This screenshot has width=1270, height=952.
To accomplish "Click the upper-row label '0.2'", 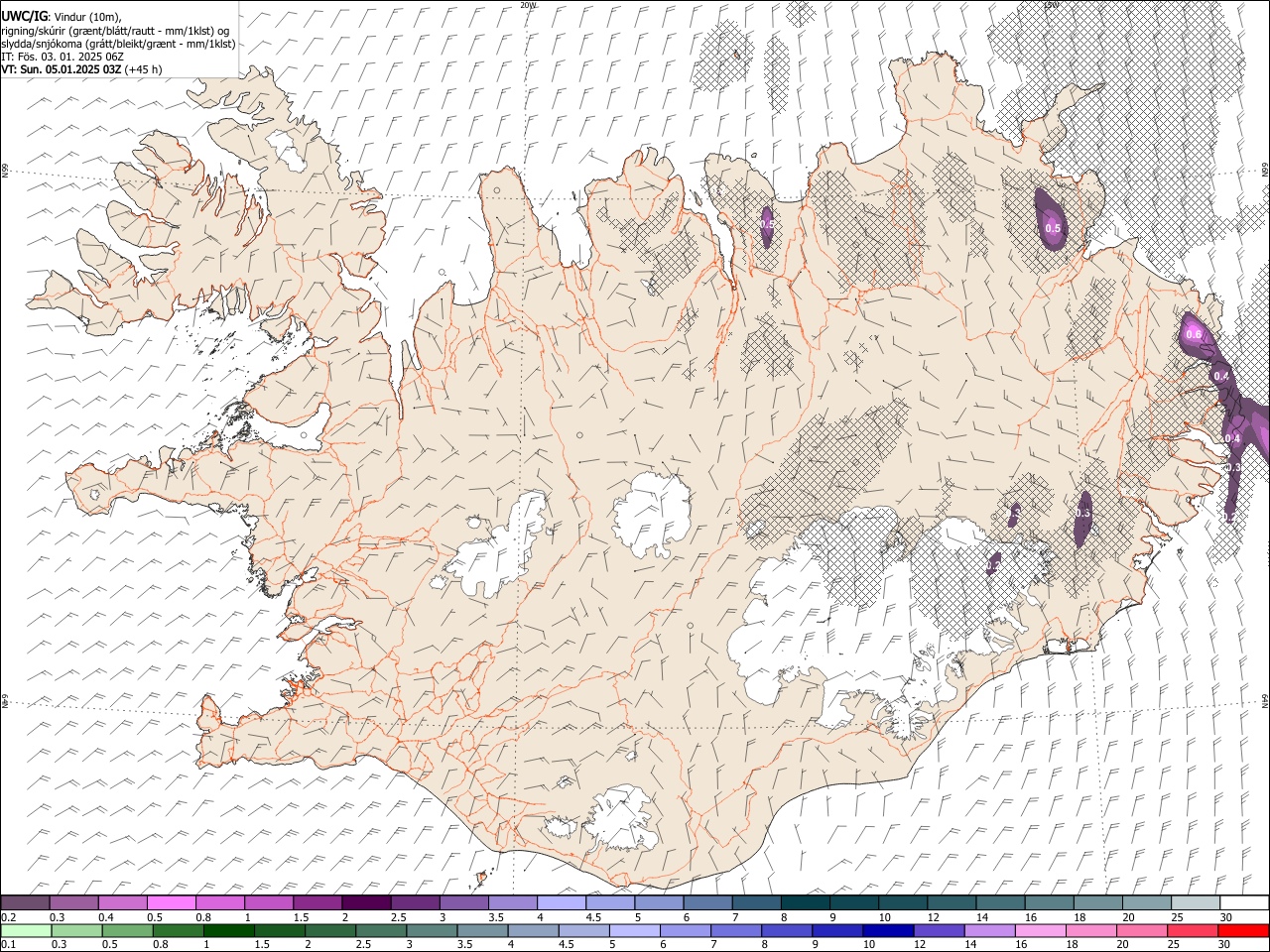I will coord(7,917).
